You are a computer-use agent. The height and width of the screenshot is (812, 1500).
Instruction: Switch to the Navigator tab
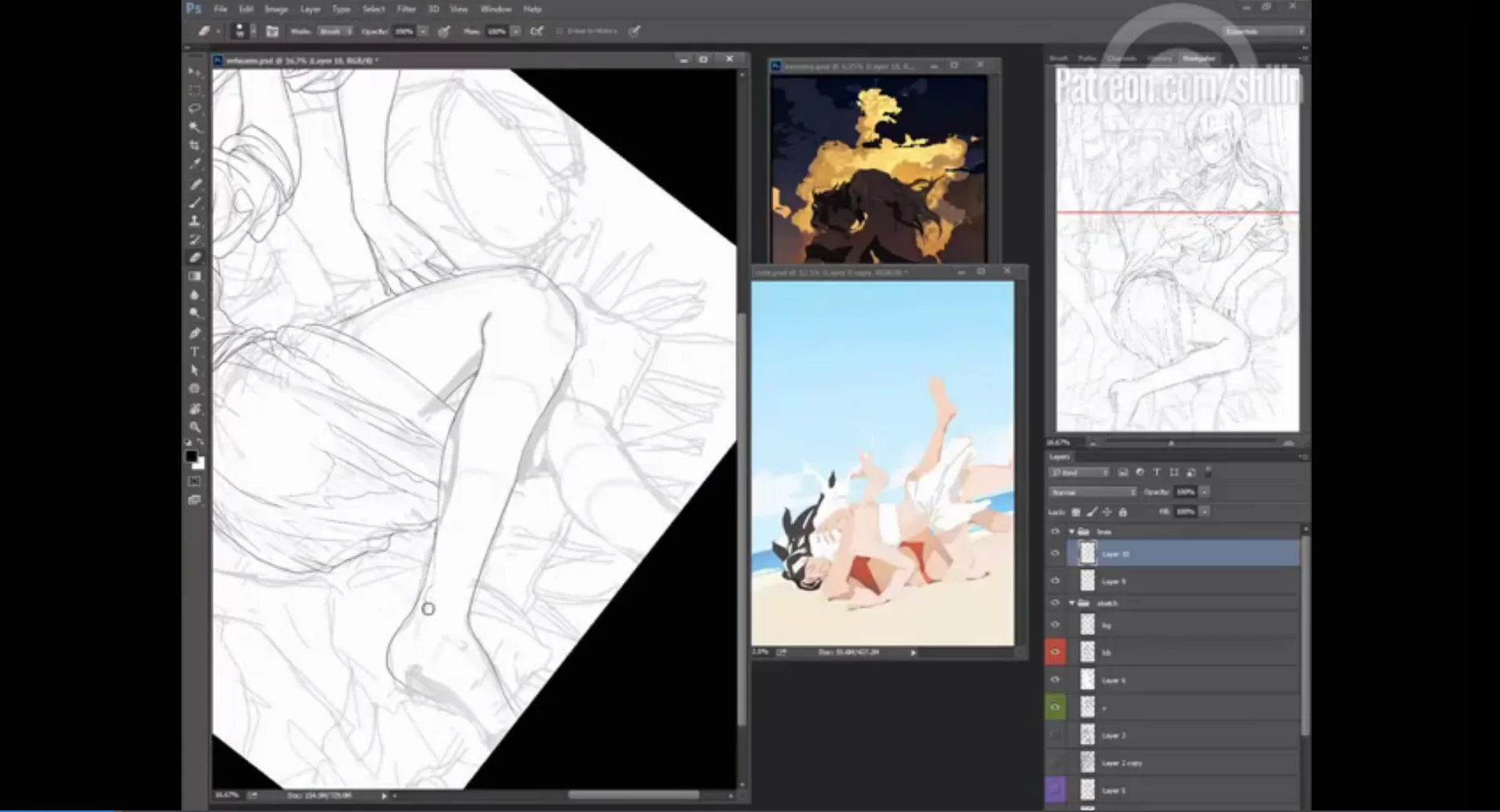(x=1199, y=58)
